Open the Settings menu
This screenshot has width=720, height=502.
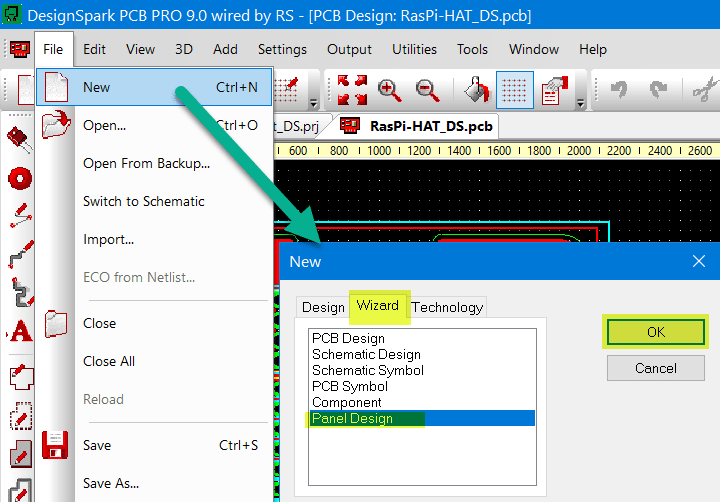[x=282, y=49]
